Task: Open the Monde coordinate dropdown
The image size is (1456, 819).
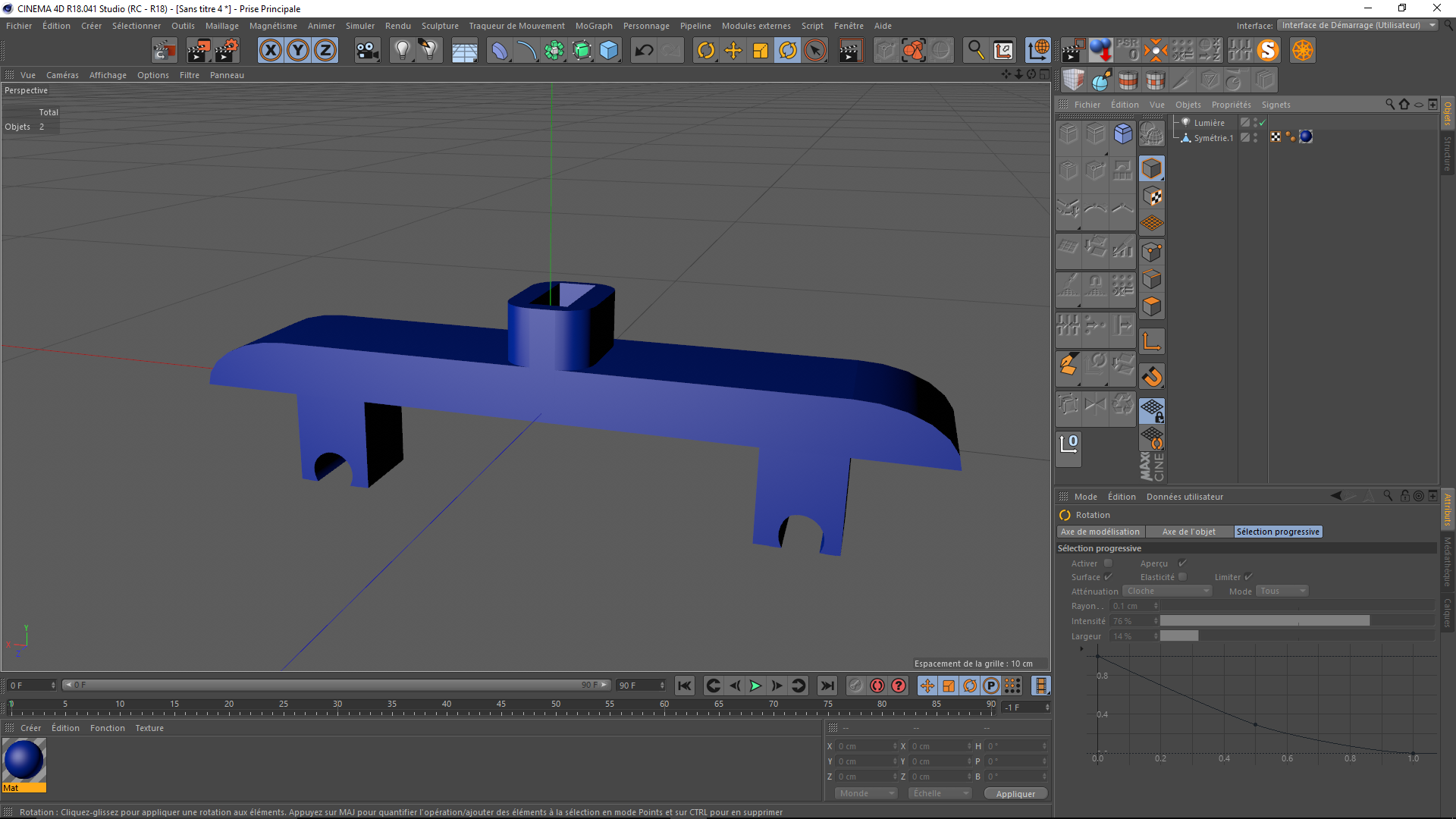Action: click(866, 793)
